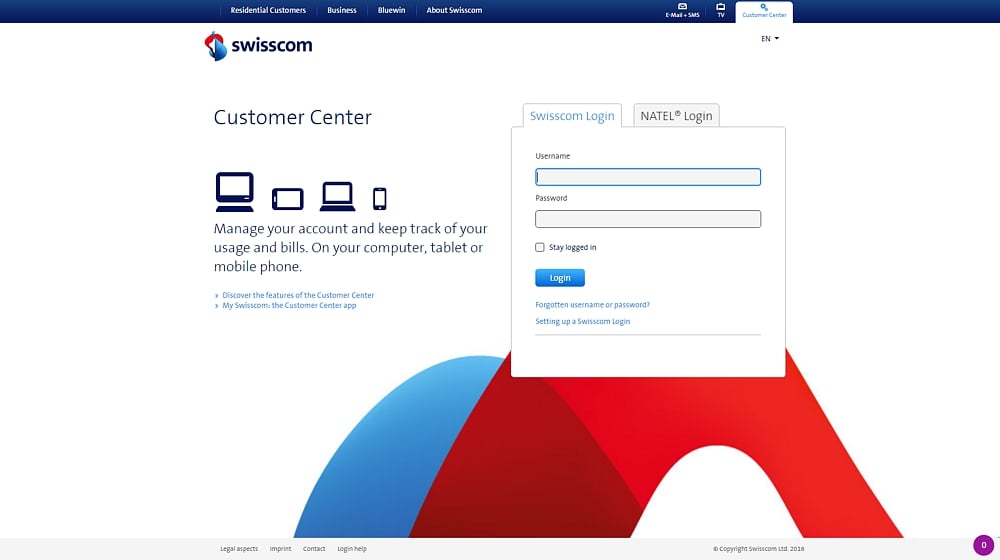Open Forgotten username or password link

pyautogui.click(x=592, y=305)
